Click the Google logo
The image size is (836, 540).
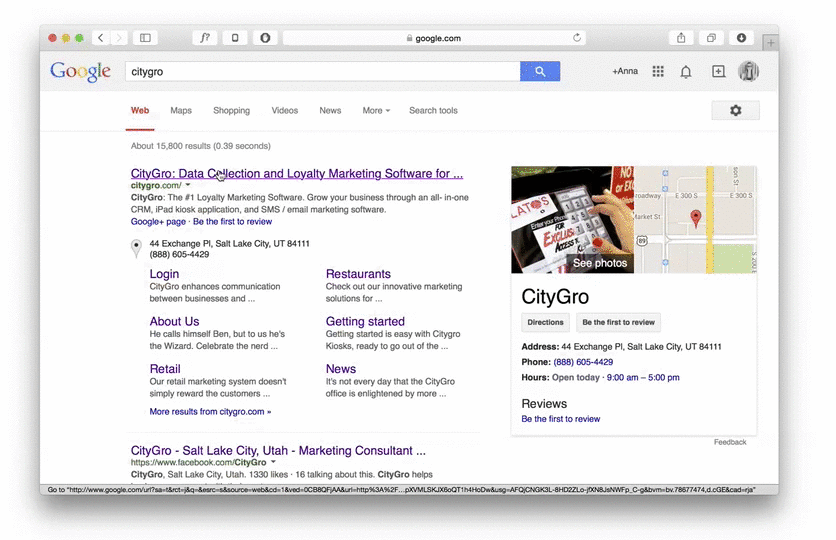81,71
